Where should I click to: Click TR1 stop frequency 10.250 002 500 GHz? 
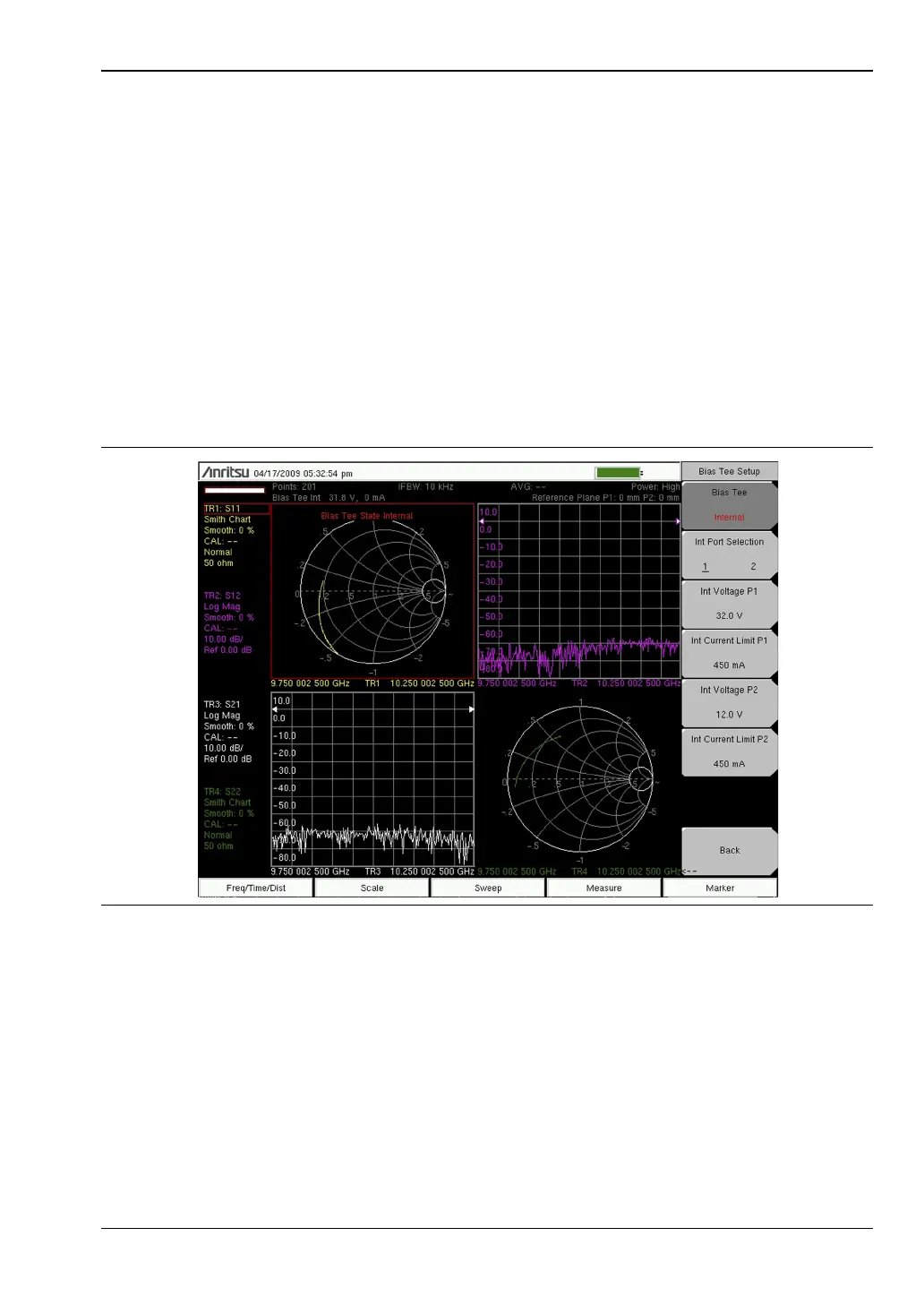[x=432, y=683]
